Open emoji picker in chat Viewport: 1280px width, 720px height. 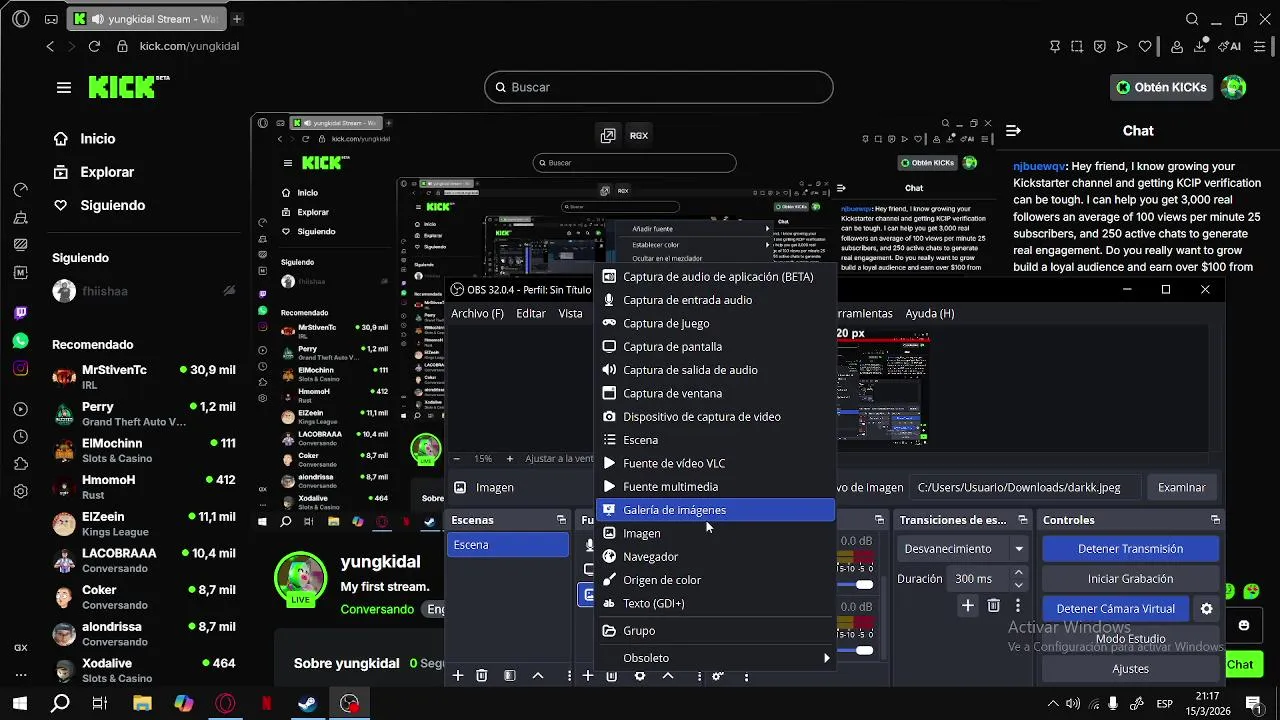pos(1244,626)
